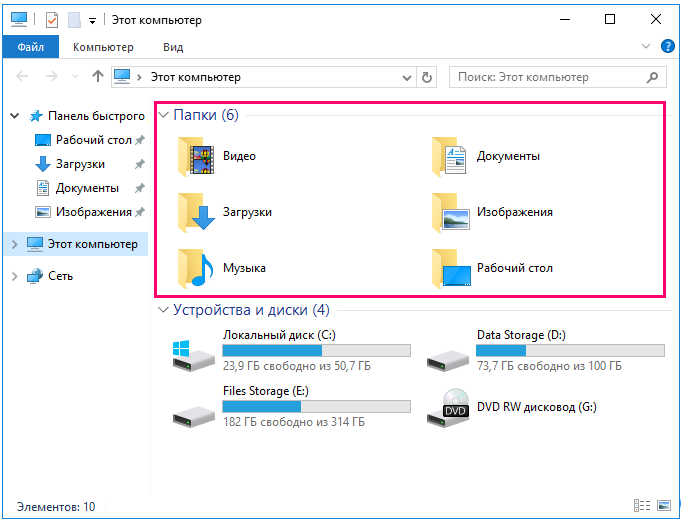
Task: Click the Этот компьютер breadcrumb in address bar
Action: pos(195,77)
